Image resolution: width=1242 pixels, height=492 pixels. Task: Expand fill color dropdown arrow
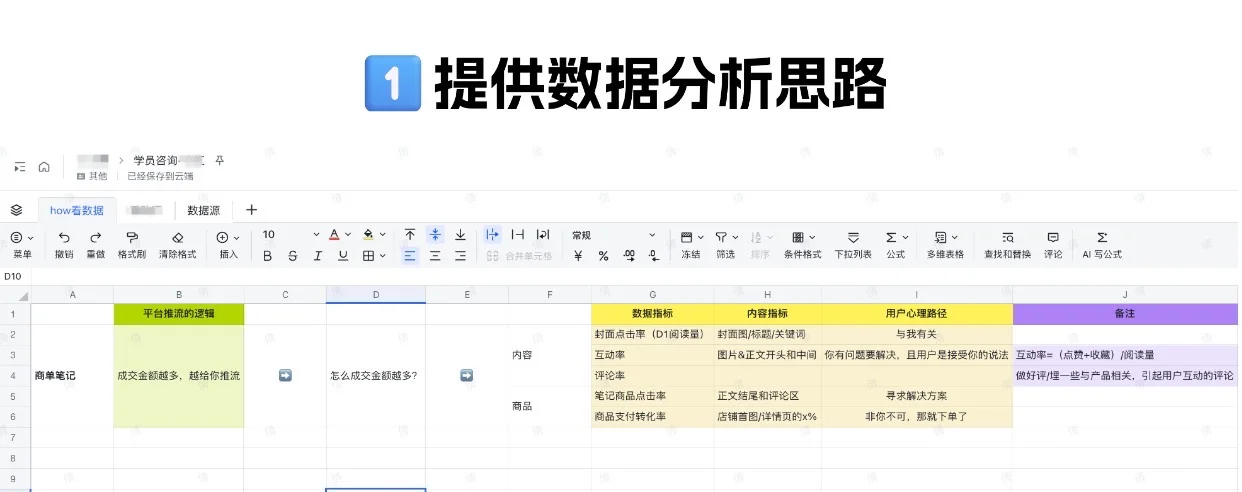click(x=382, y=235)
